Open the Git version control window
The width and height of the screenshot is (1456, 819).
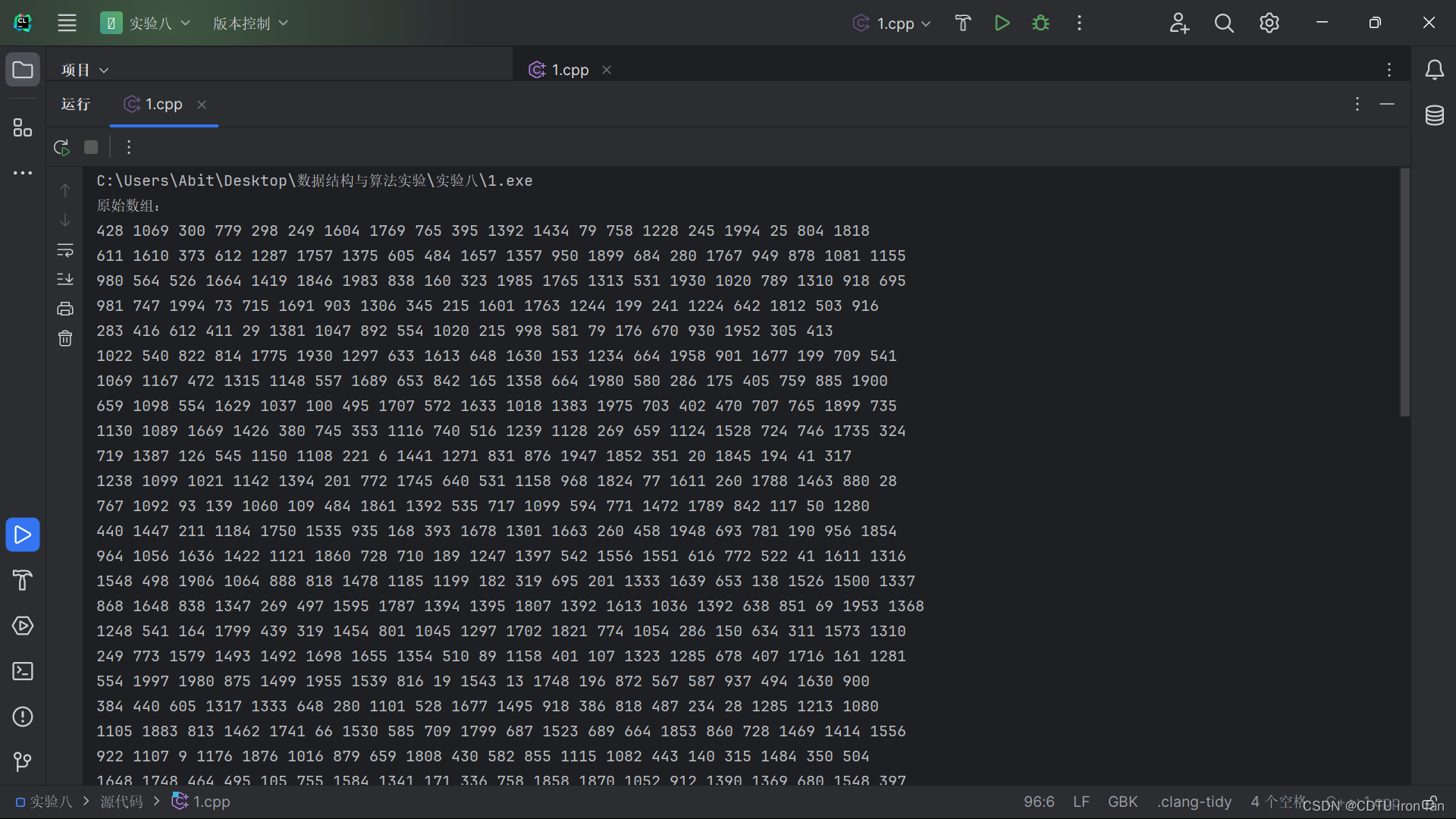tap(23, 761)
